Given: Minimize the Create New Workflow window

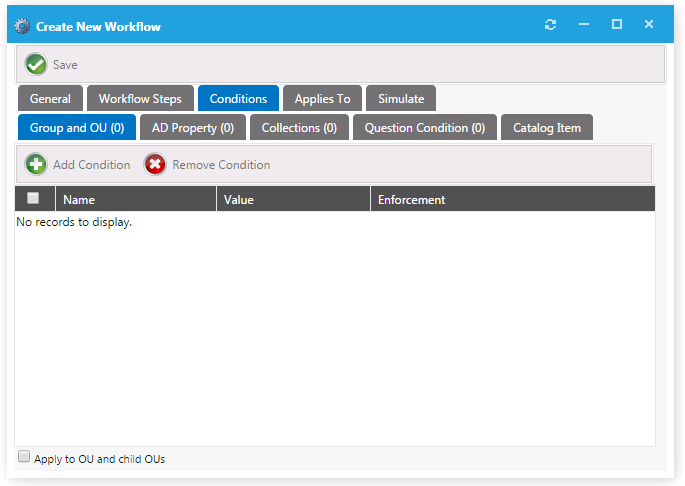Looking at the screenshot, I should tap(584, 25).
